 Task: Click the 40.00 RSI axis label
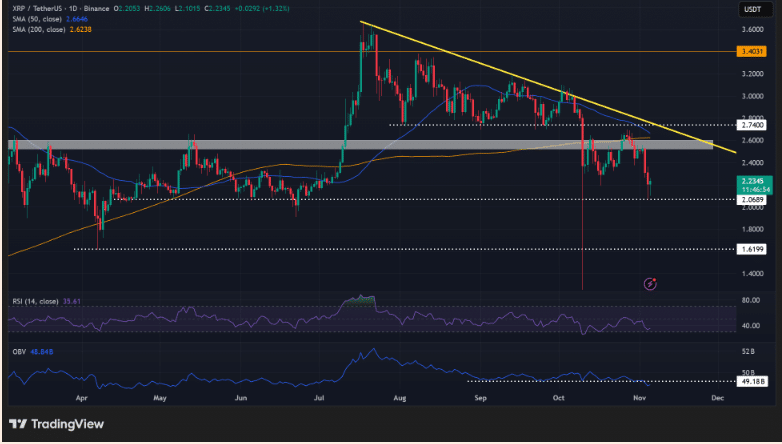click(x=751, y=326)
